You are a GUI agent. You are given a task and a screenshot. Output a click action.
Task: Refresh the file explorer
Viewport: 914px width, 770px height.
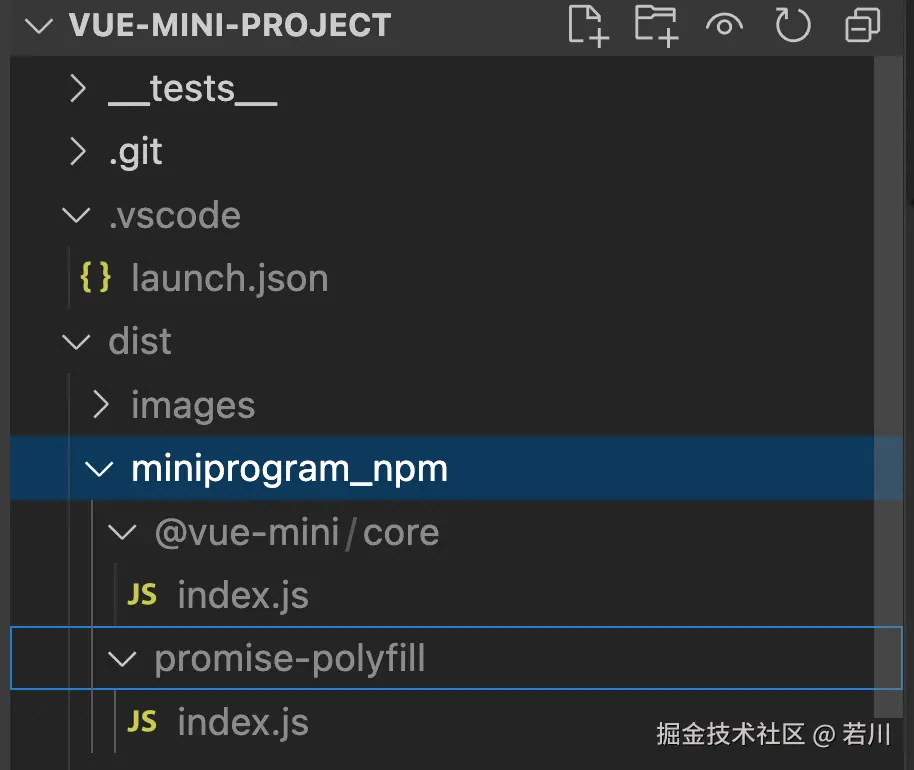tap(792, 27)
